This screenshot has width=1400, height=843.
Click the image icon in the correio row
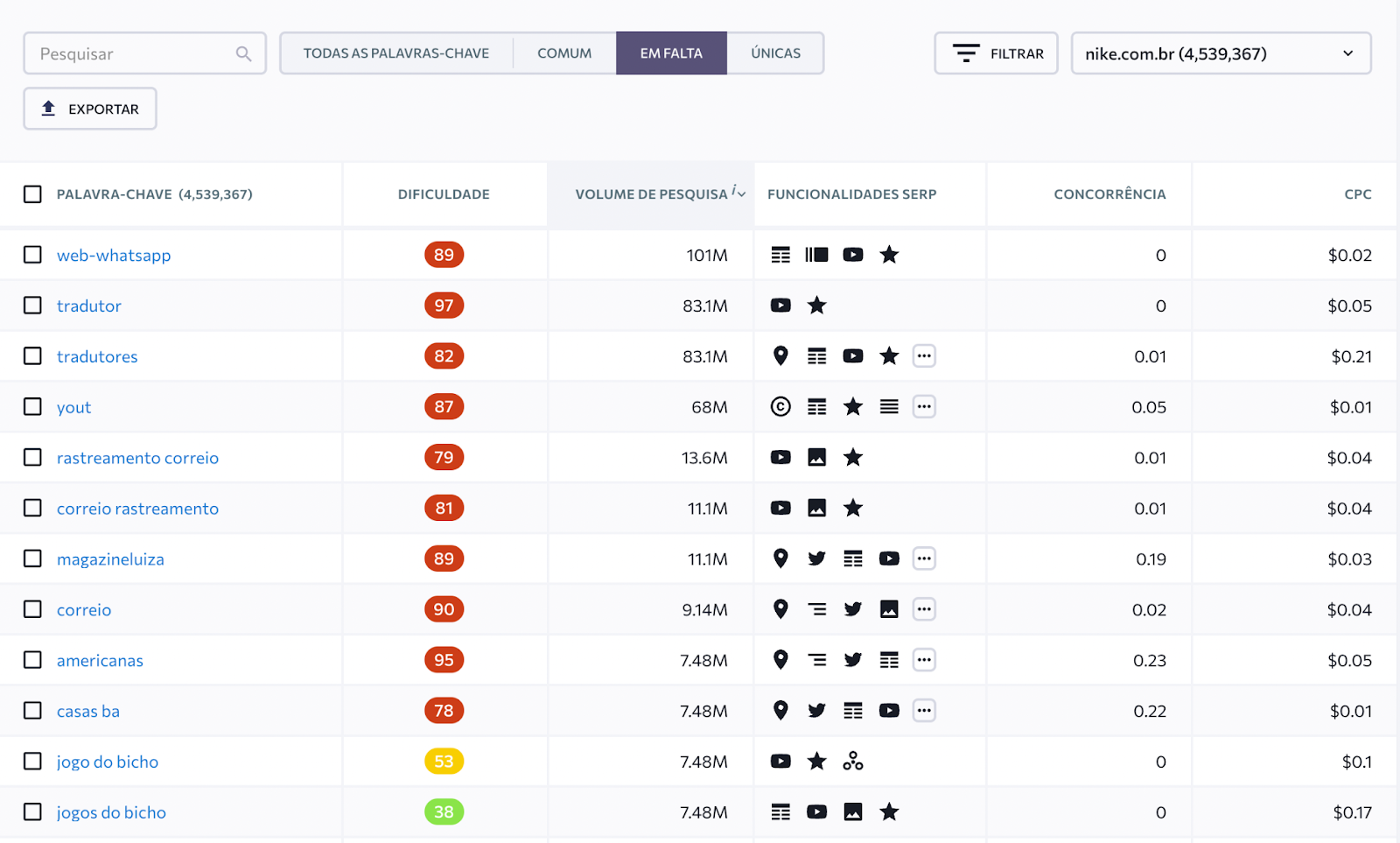pos(889,610)
